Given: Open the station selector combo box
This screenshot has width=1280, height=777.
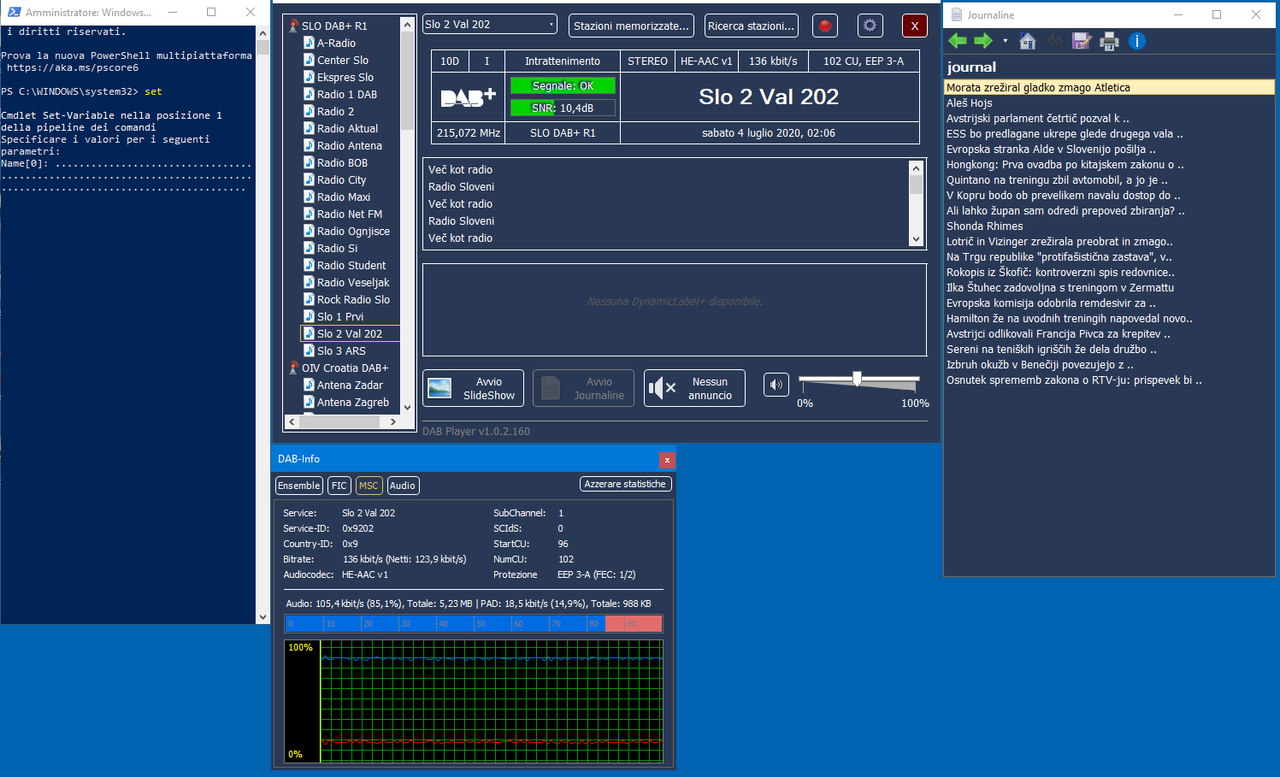Looking at the screenshot, I should pyautogui.click(x=490, y=24).
